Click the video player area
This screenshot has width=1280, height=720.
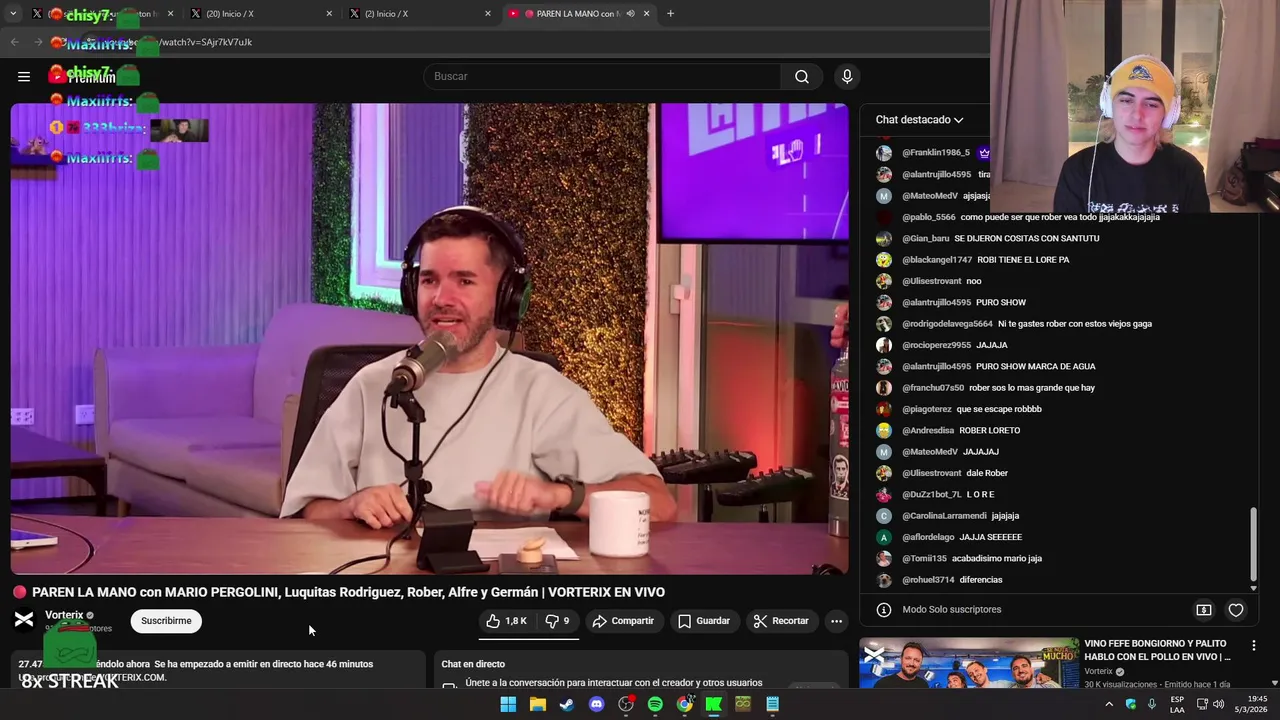pyautogui.click(x=429, y=339)
